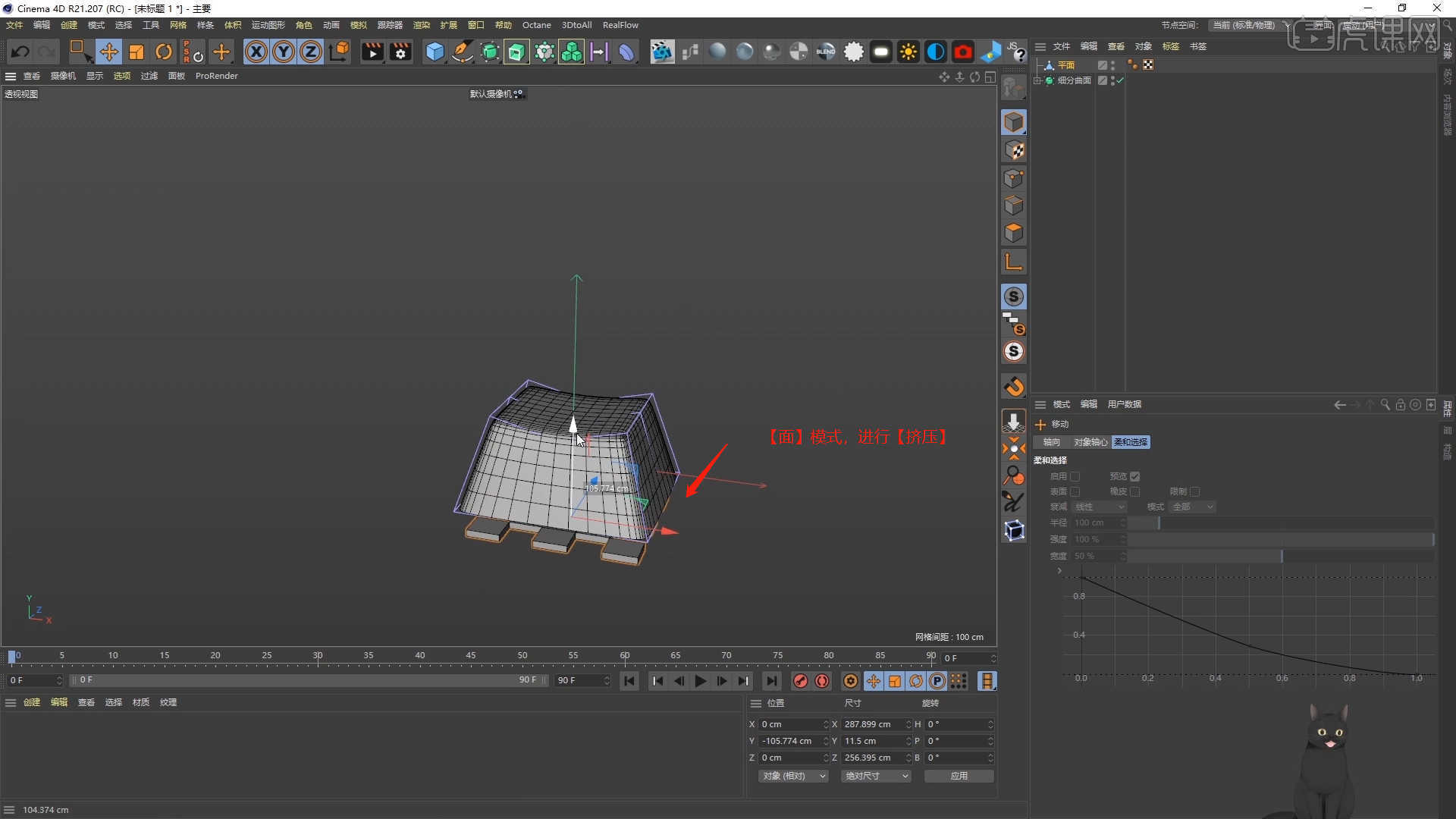1456x819 pixels.
Task: Click the Play forward button
Action: pyautogui.click(x=700, y=681)
